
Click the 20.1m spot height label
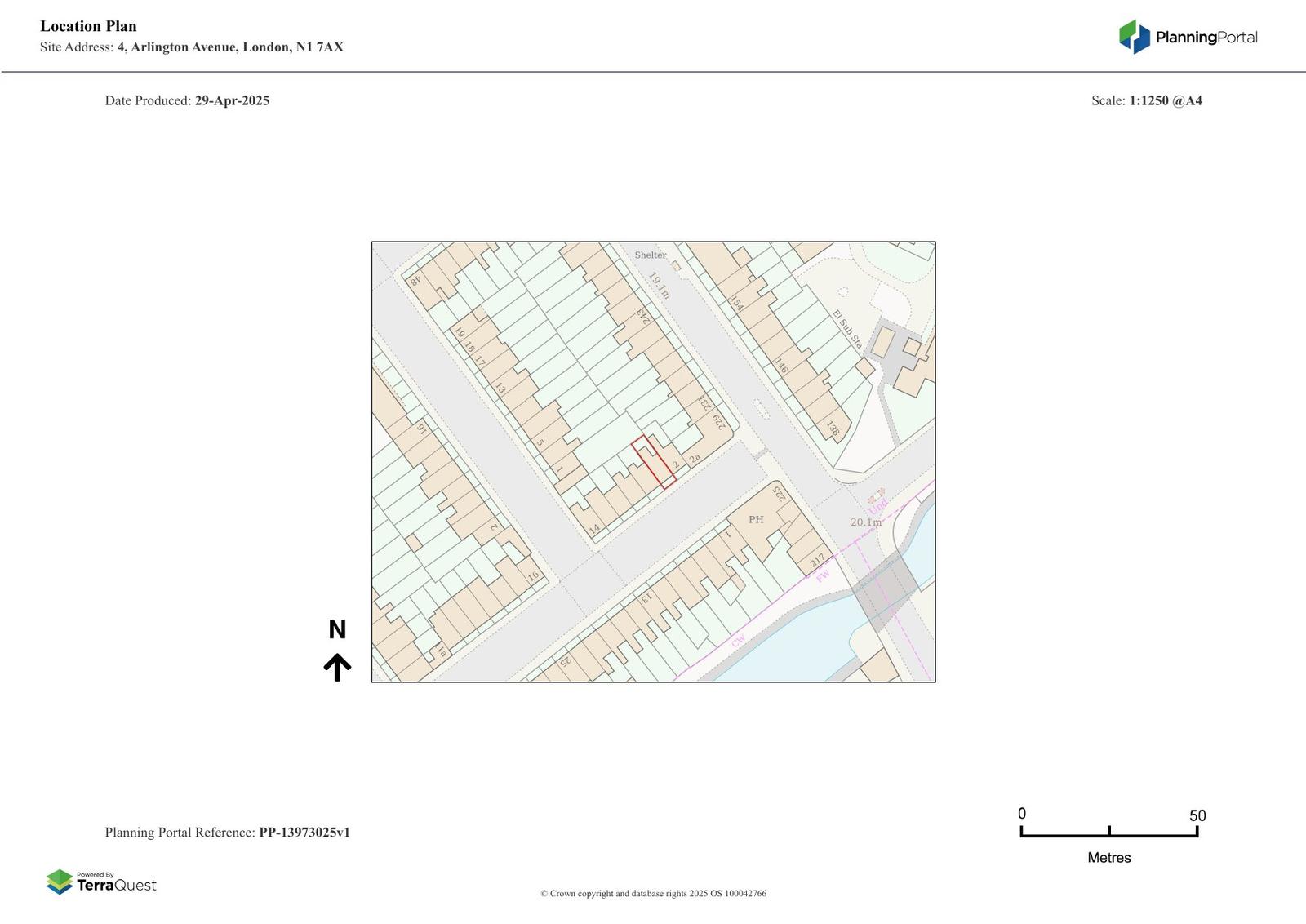(866, 522)
